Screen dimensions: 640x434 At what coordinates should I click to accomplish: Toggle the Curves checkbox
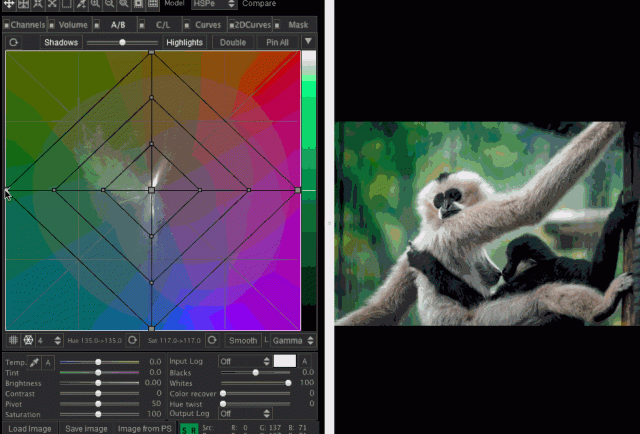tap(187, 25)
